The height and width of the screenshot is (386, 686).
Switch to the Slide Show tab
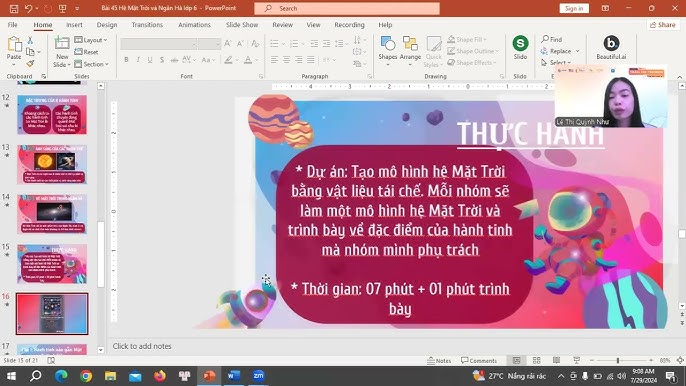pyautogui.click(x=242, y=25)
